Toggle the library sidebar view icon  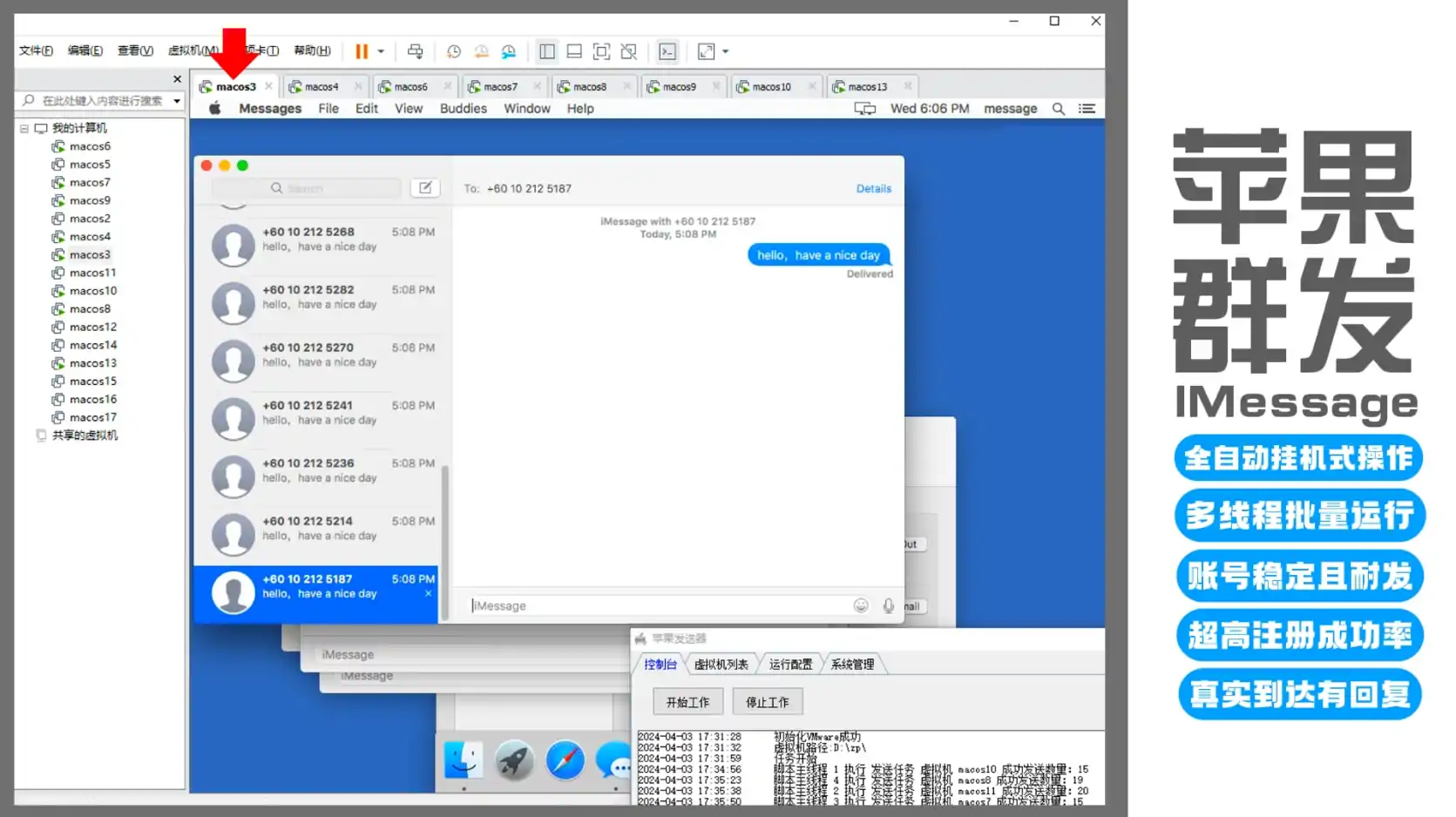(x=547, y=51)
